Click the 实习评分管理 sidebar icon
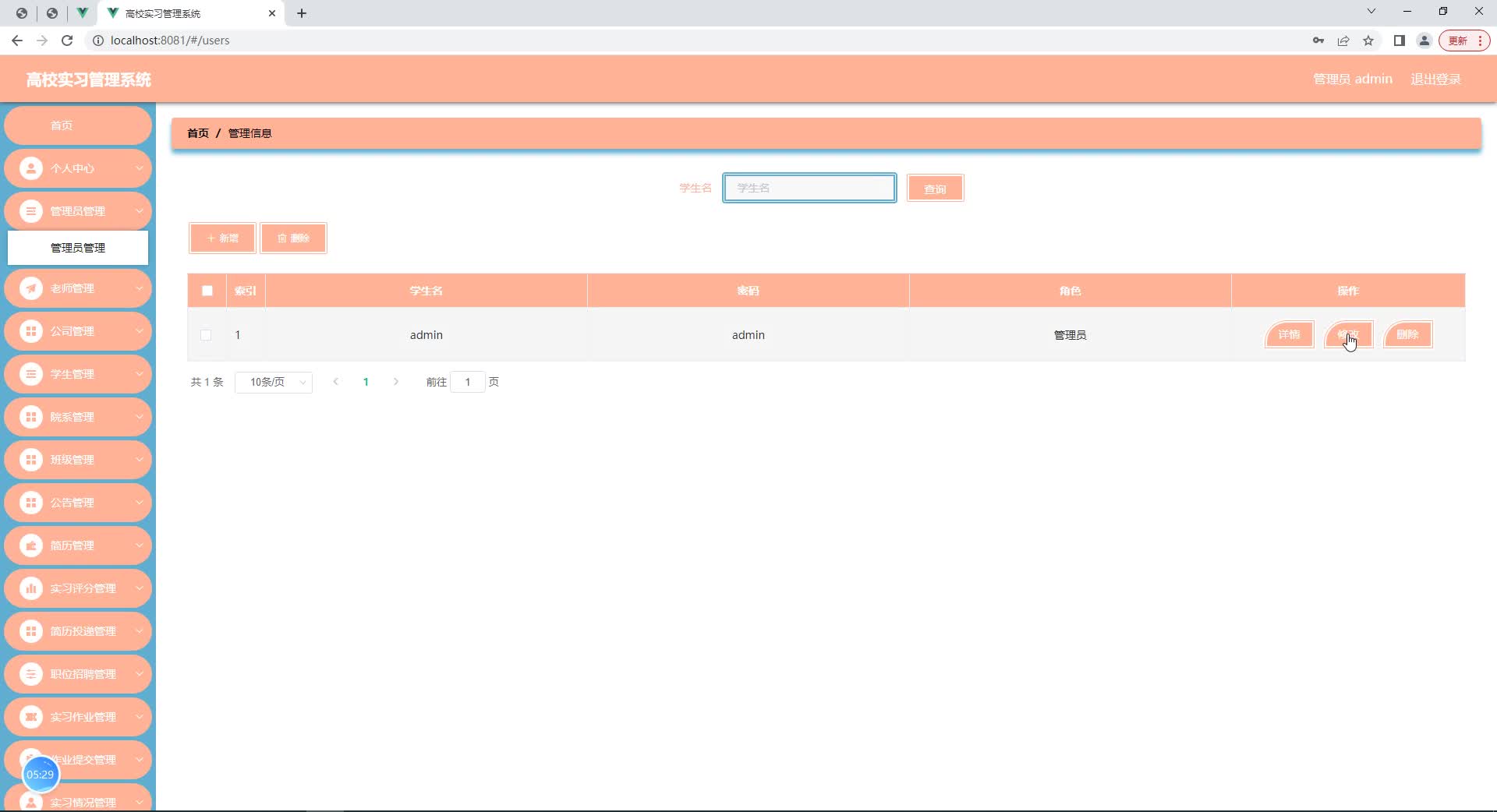Viewport: 1497px width, 812px height. 30,588
